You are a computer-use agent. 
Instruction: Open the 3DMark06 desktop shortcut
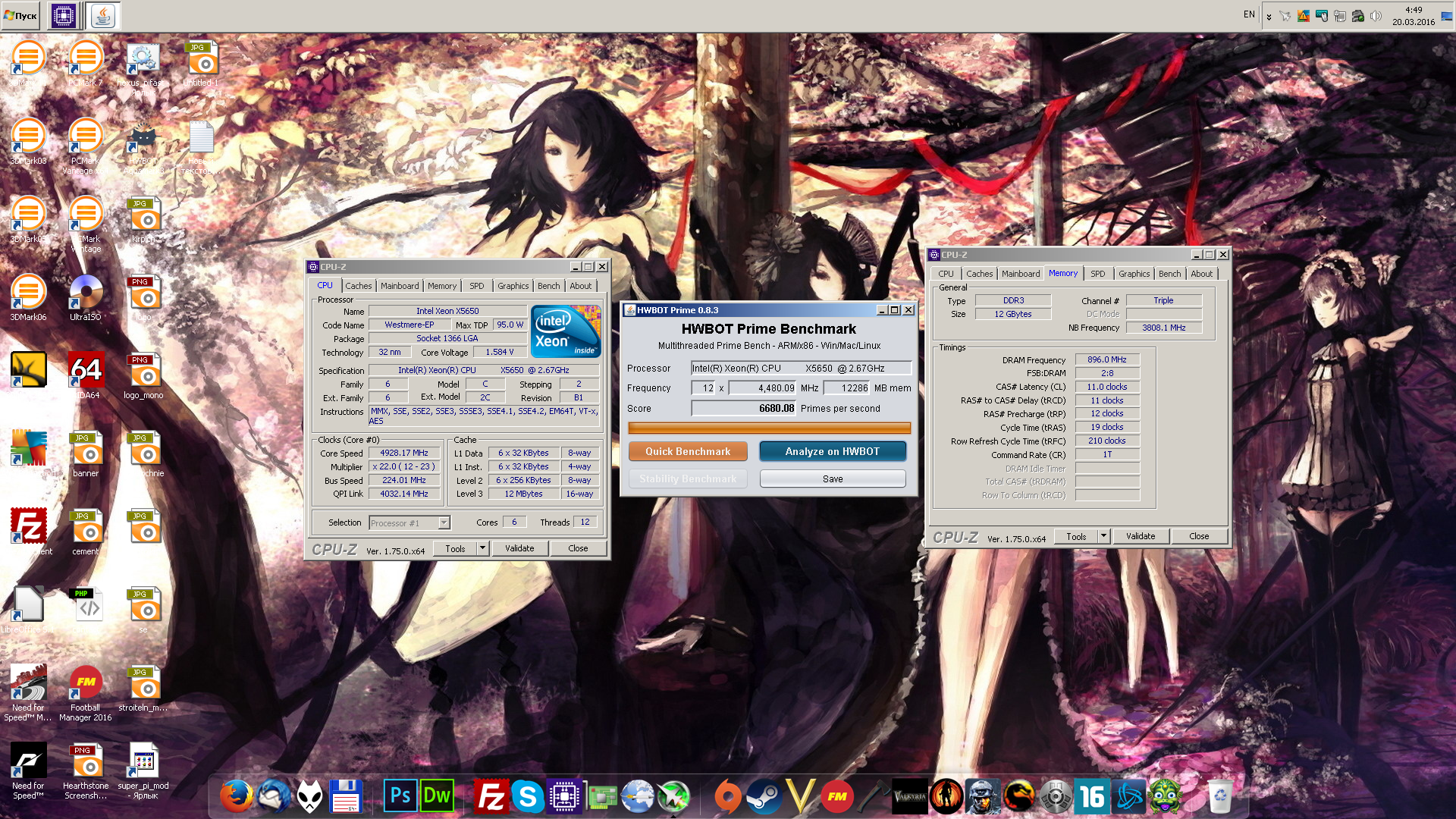pyautogui.click(x=28, y=297)
